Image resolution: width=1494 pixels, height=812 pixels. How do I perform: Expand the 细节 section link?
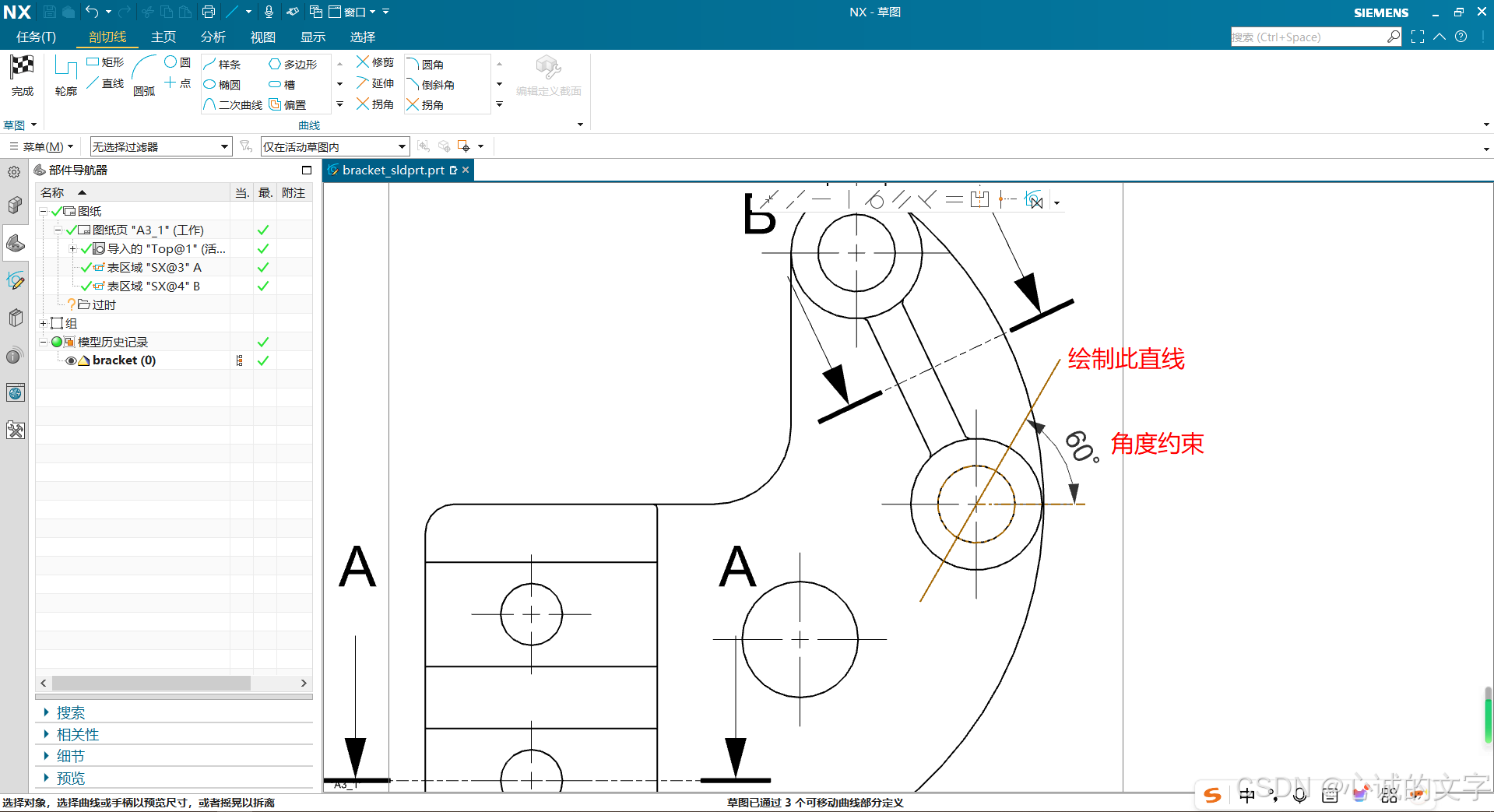coord(70,756)
